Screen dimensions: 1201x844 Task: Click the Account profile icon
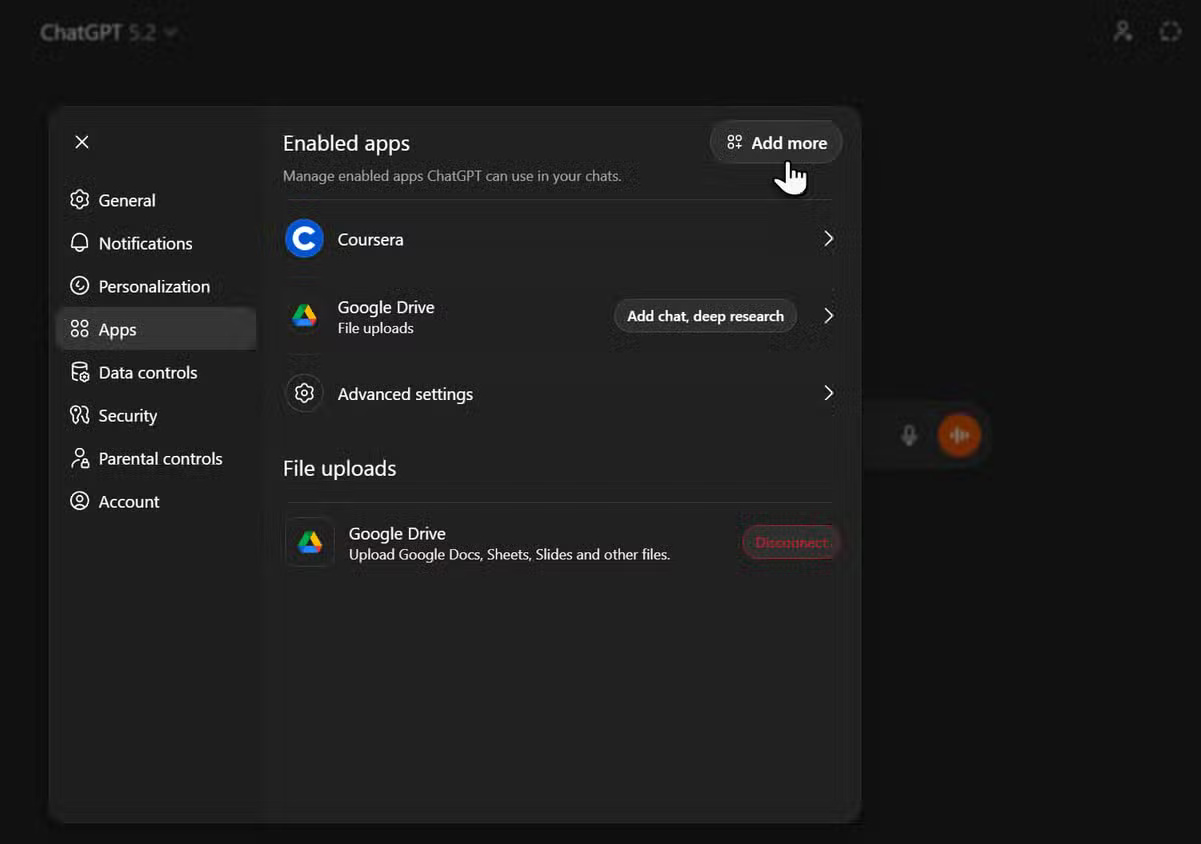(80, 501)
